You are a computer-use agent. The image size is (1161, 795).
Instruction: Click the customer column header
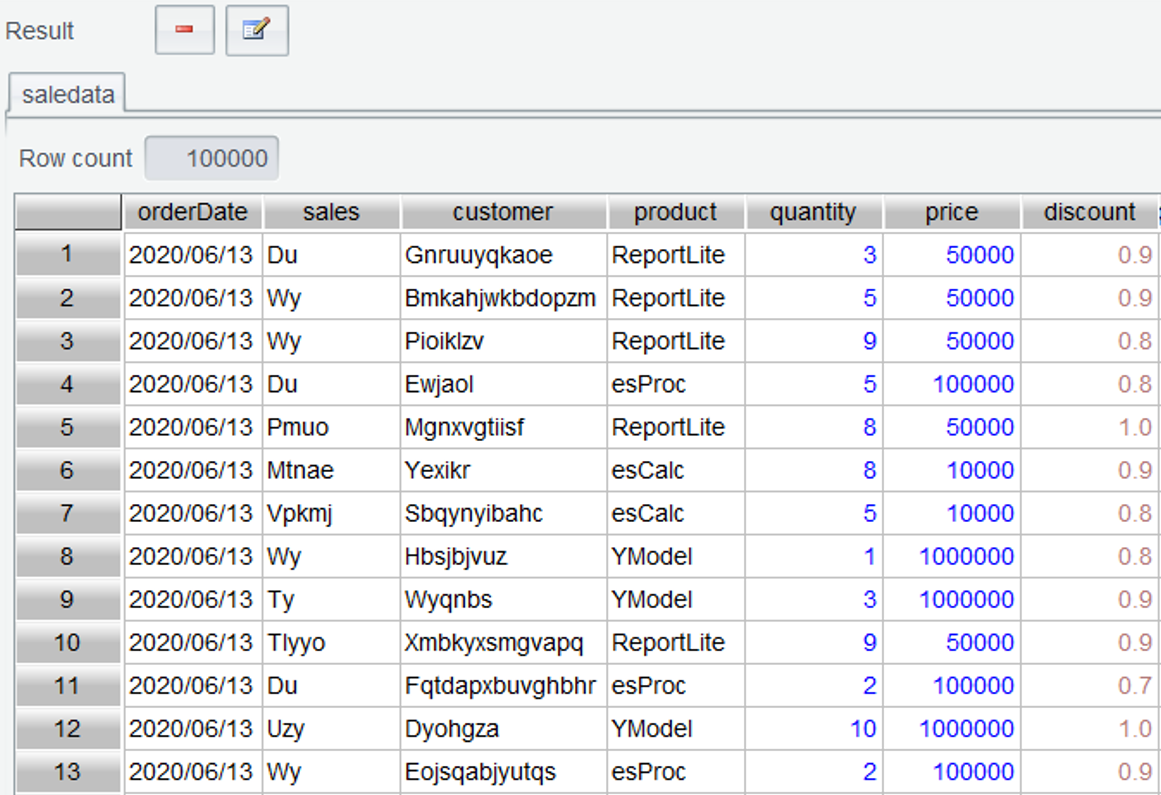(502, 212)
